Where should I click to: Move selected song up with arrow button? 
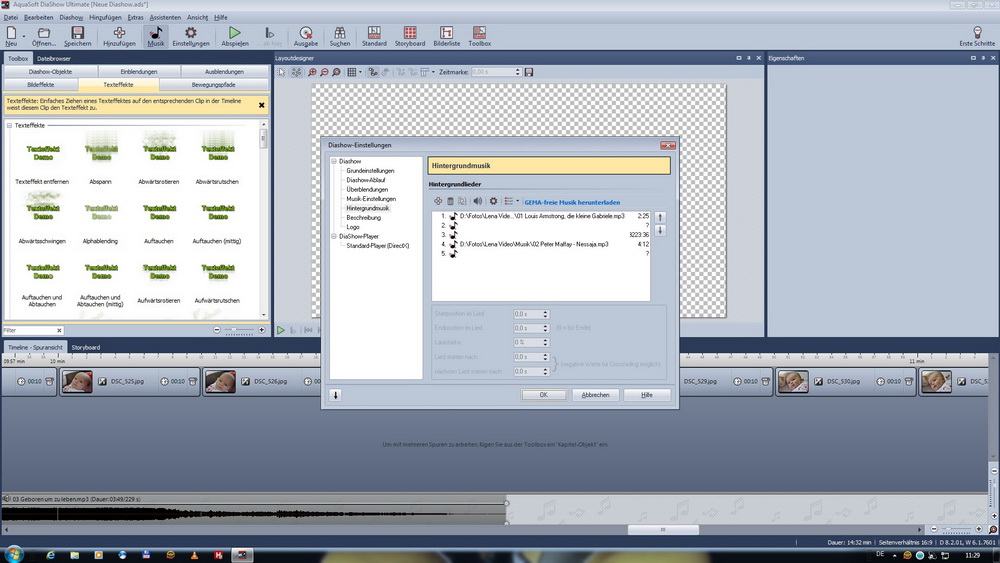click(x=659, y=216)
